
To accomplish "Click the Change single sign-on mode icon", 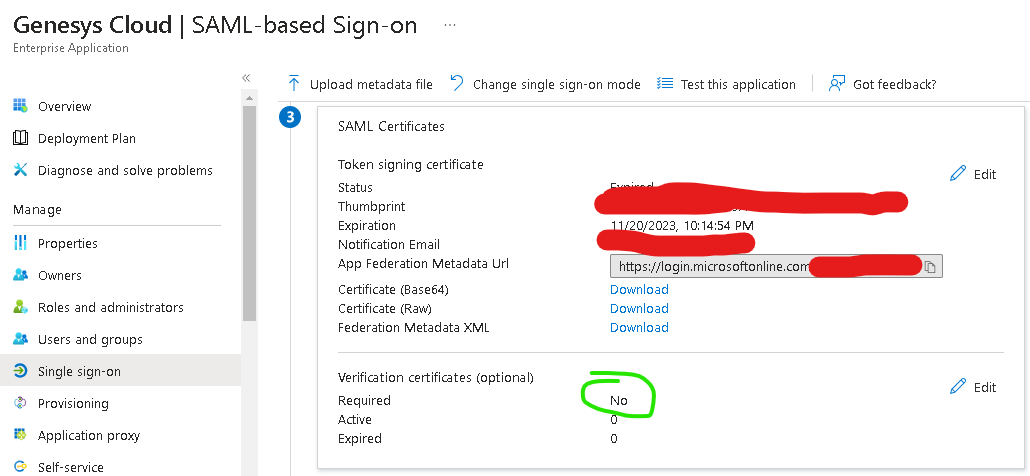I will click(457, 84).
